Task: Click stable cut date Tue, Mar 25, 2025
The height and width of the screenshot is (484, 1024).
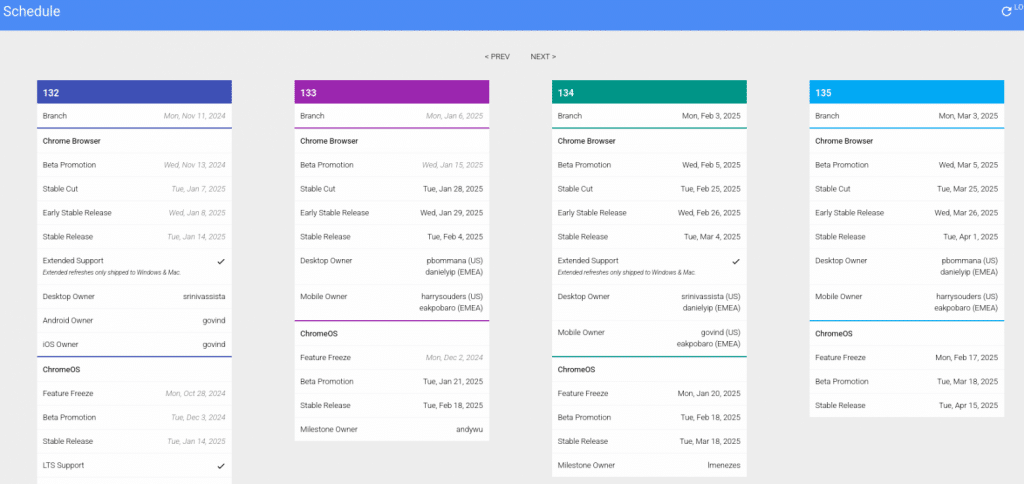Action: 968,189
